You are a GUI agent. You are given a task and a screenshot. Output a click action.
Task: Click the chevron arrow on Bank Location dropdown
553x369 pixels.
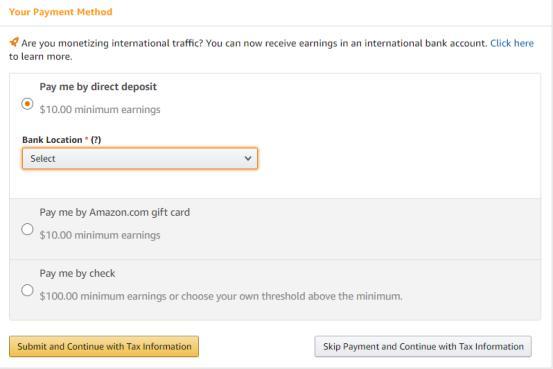pos(248,158)
